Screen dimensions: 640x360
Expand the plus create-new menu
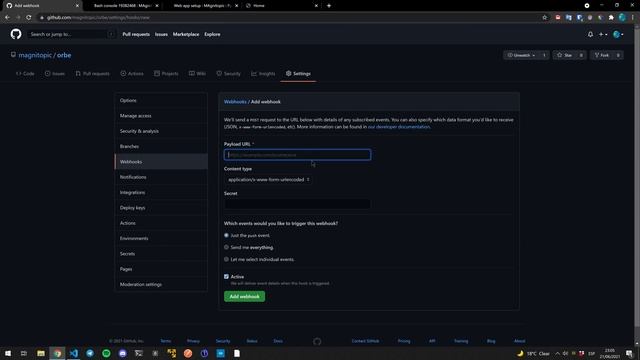point(603,34)
